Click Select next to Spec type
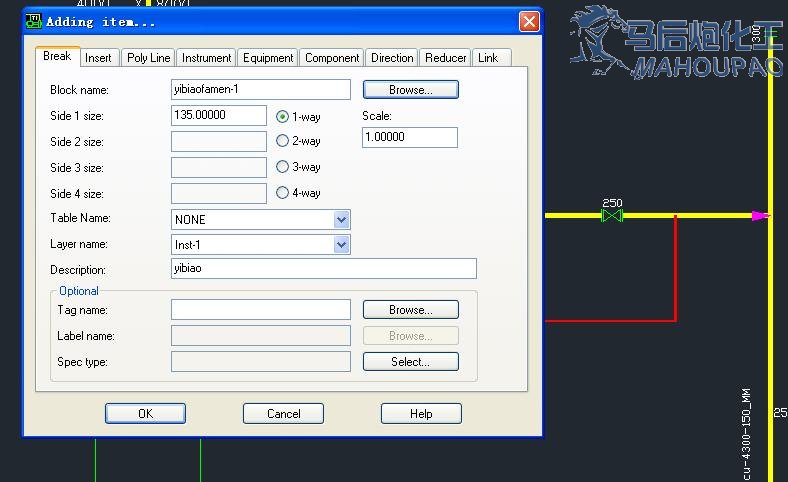 click(x=410, y=362)
